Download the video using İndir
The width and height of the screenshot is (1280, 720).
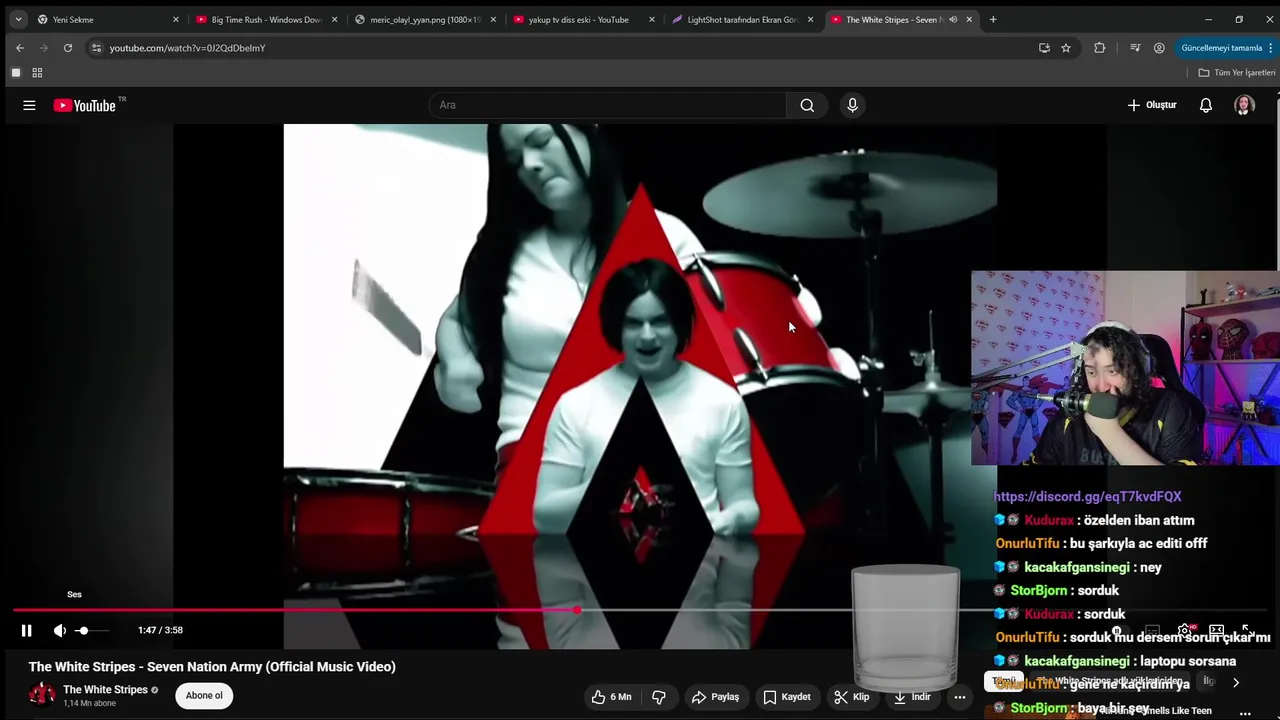point(912,697)
